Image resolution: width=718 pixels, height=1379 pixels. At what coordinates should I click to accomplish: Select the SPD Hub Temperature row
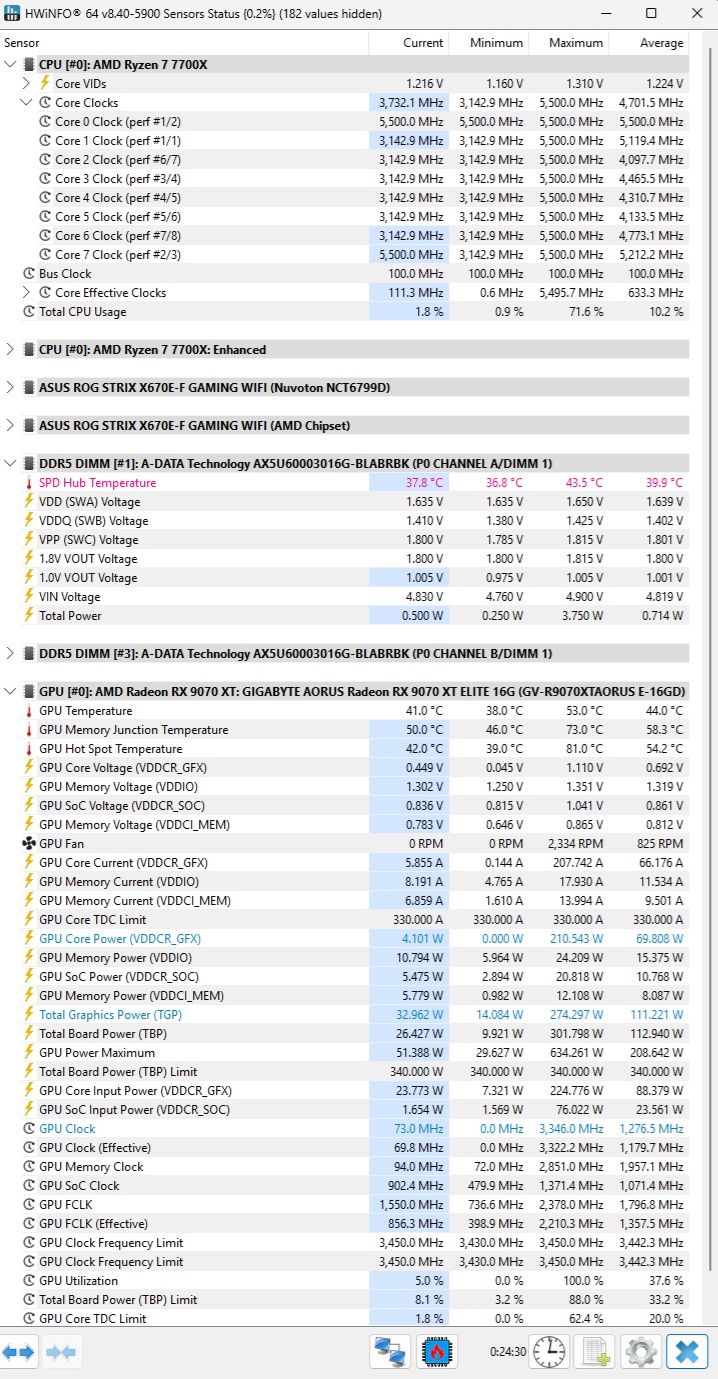346,482
